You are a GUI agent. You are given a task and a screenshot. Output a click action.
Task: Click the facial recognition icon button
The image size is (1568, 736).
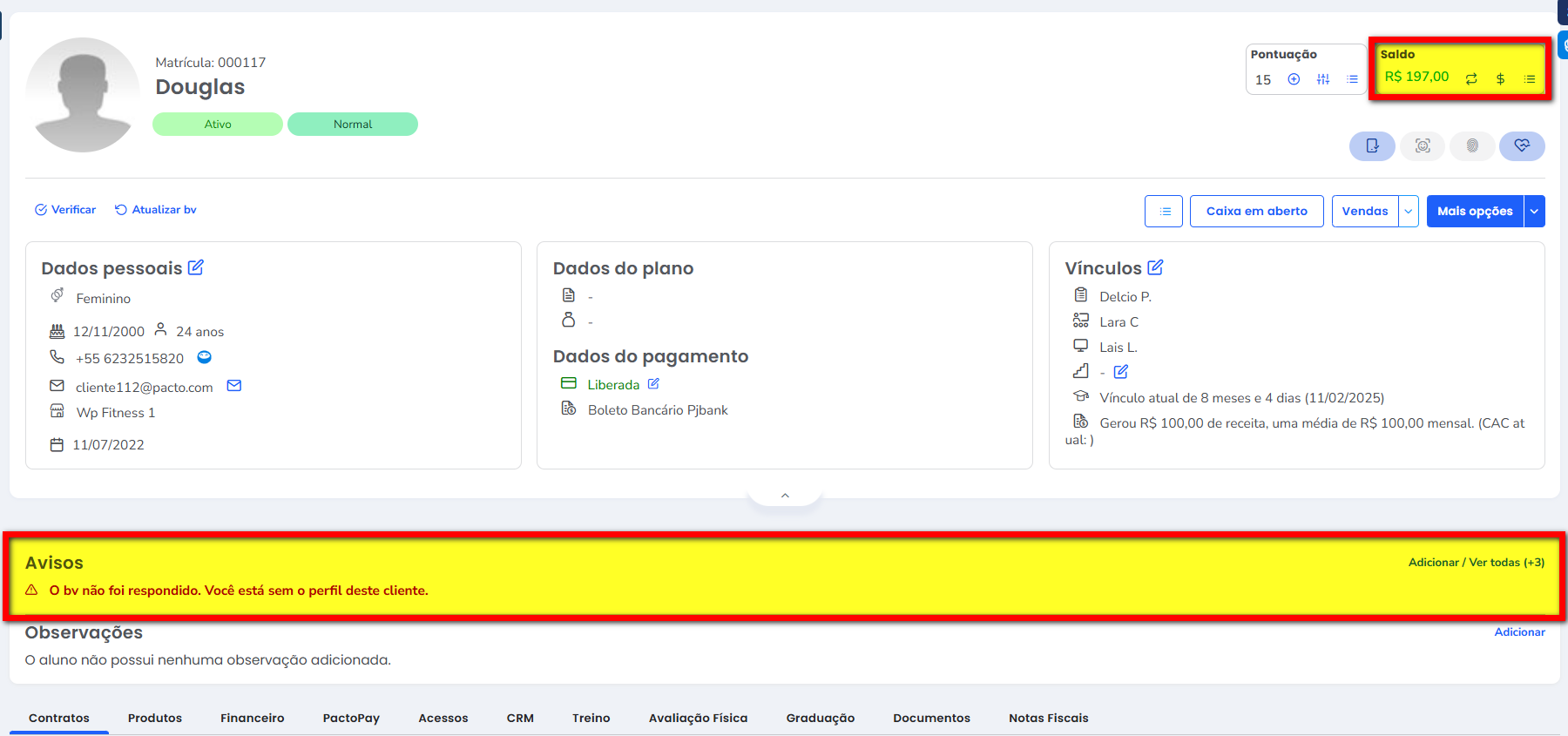[x=1423, y=146]
